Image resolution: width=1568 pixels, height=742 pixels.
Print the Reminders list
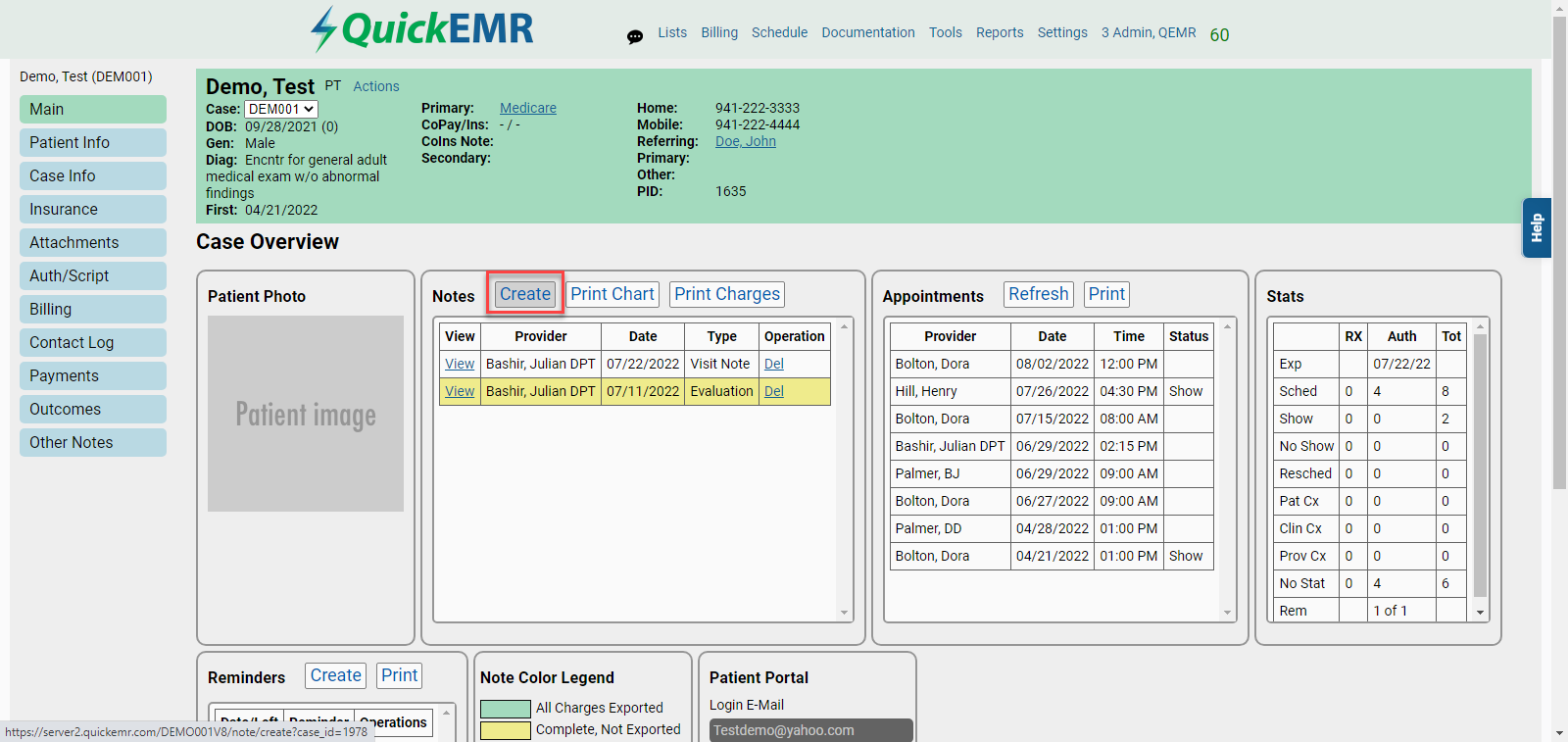click(400, 675)
